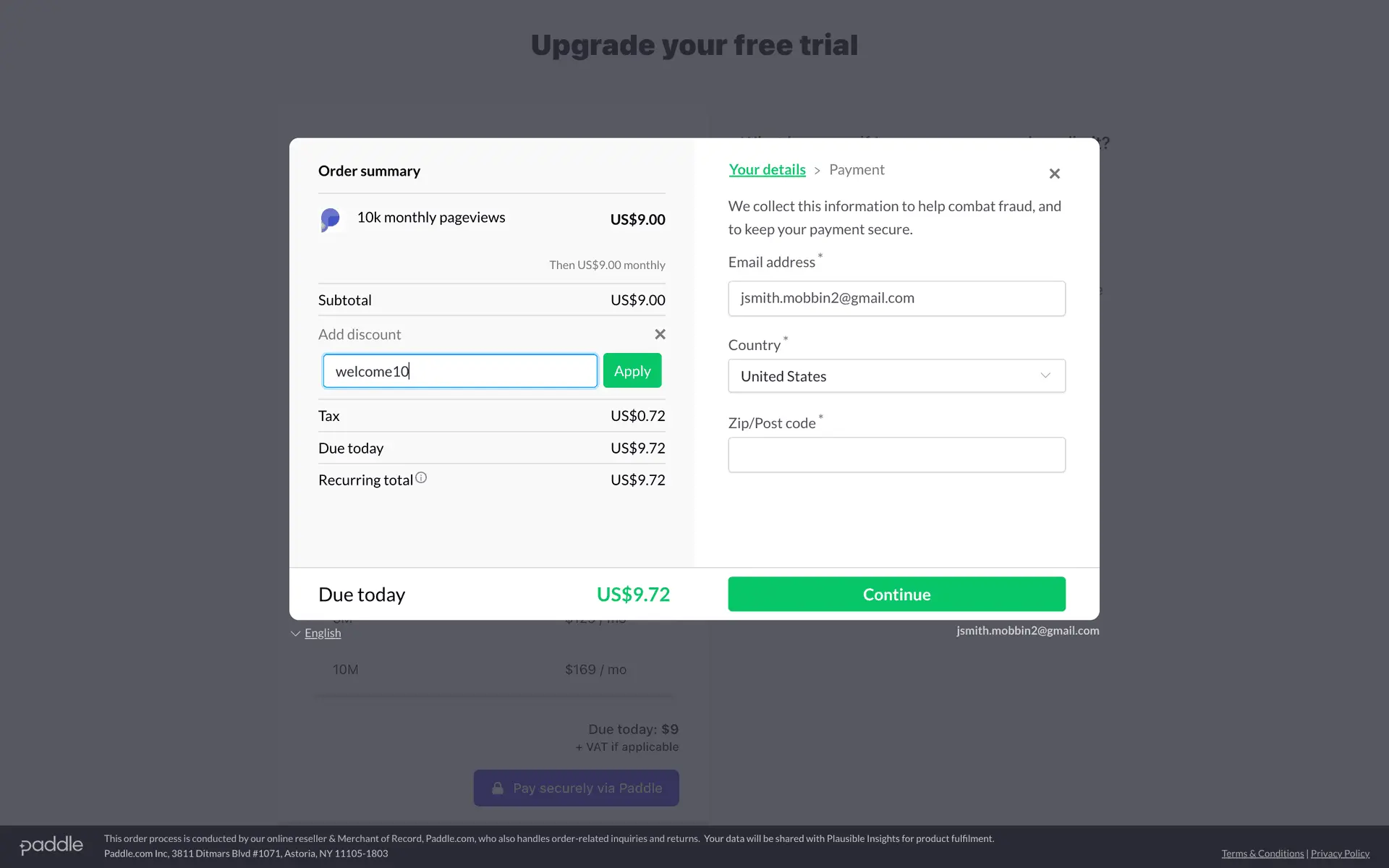1389x868 pixels.
Task: Close the checkout modal with X
Action: point(1054,174)
